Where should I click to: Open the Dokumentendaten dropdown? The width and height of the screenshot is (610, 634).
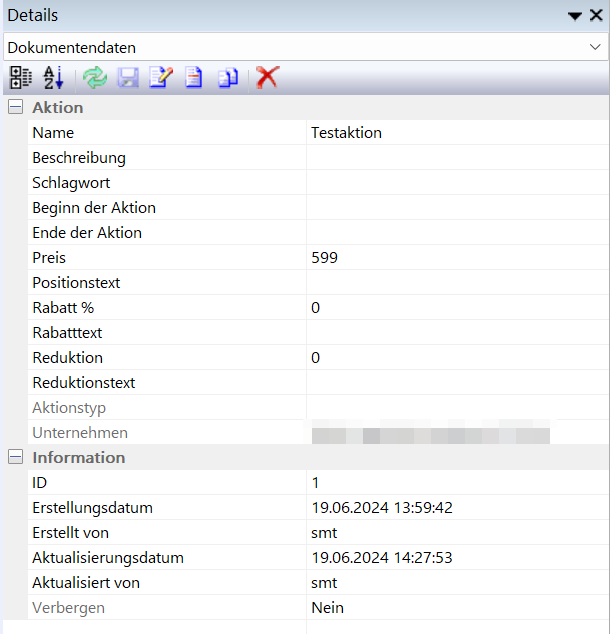pos(595,47)
